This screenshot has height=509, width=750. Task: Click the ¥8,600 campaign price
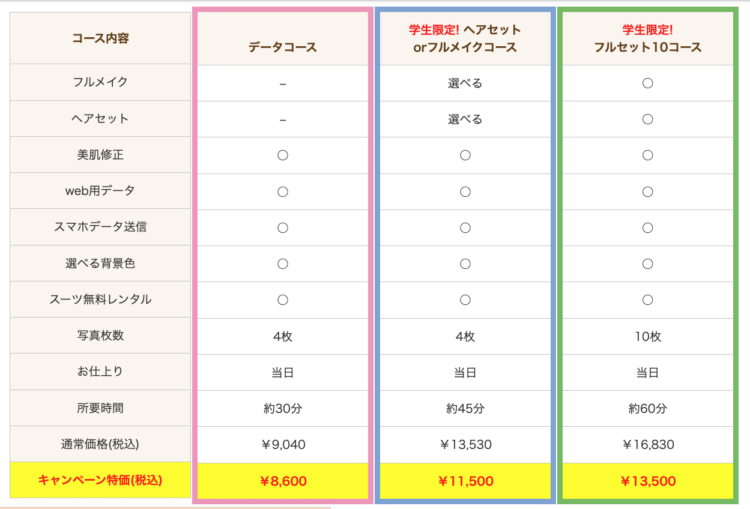coord(283,481)
